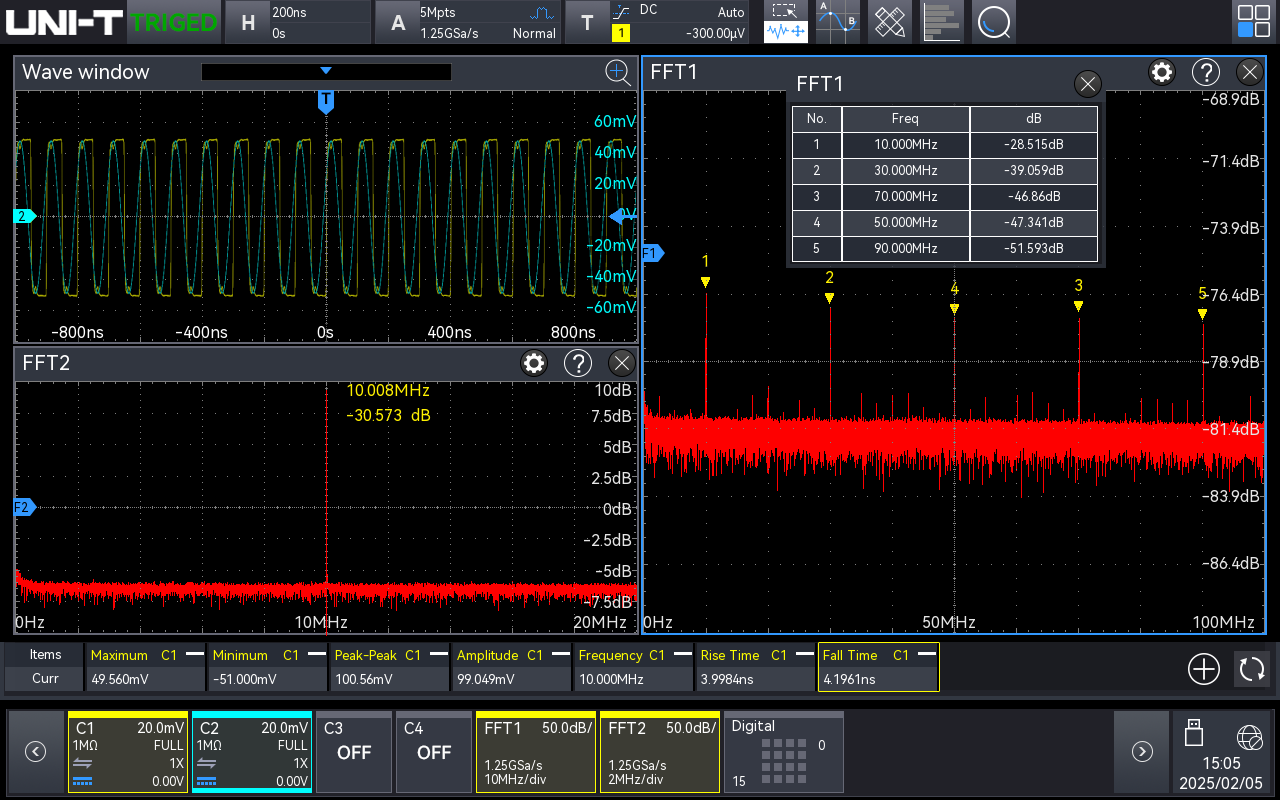
Task: Open the trigger T menu
Action: [587, 21]
